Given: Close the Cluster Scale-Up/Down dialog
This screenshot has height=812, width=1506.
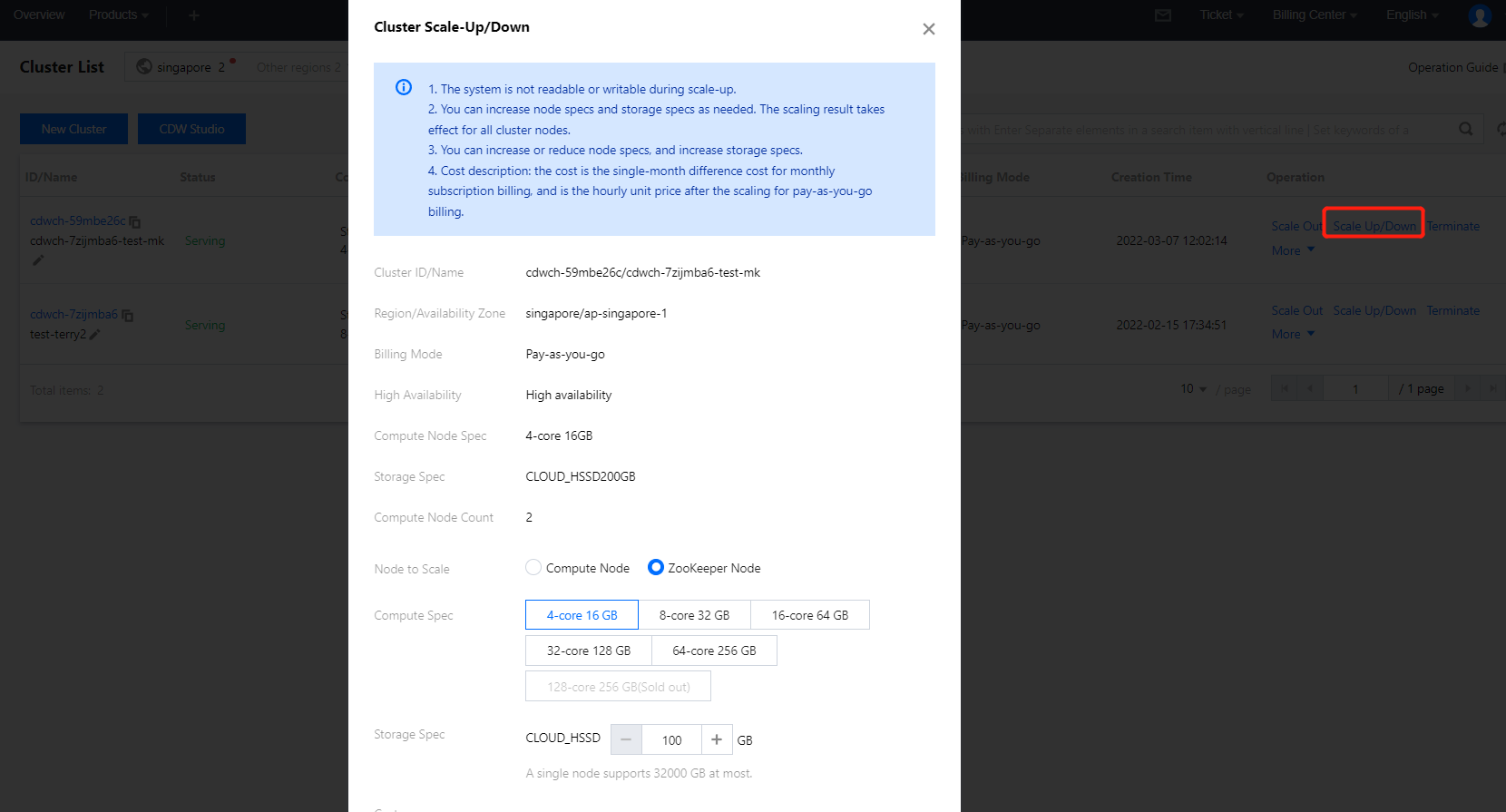Looking at the screenshot, I should pos(928,29).
